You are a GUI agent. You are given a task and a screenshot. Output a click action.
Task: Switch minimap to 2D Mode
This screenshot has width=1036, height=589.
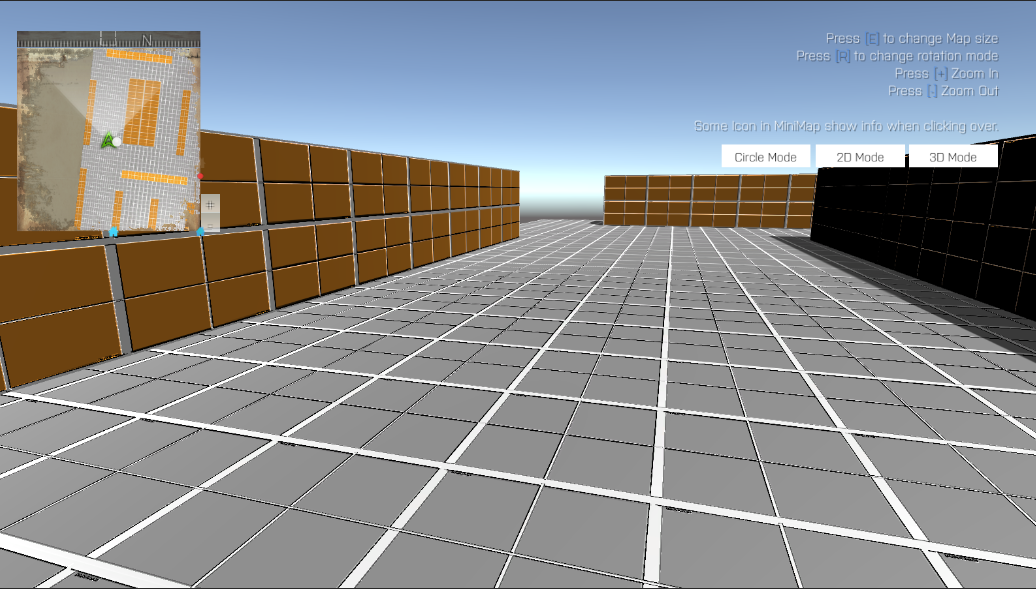coord(860,157)
